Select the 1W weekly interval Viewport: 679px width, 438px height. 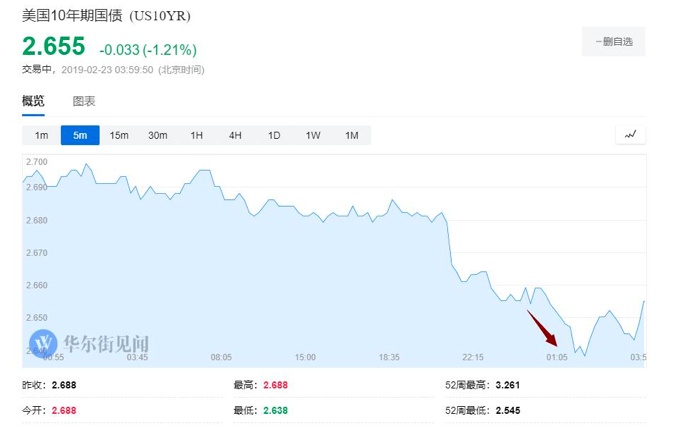(x=313, y=135)
